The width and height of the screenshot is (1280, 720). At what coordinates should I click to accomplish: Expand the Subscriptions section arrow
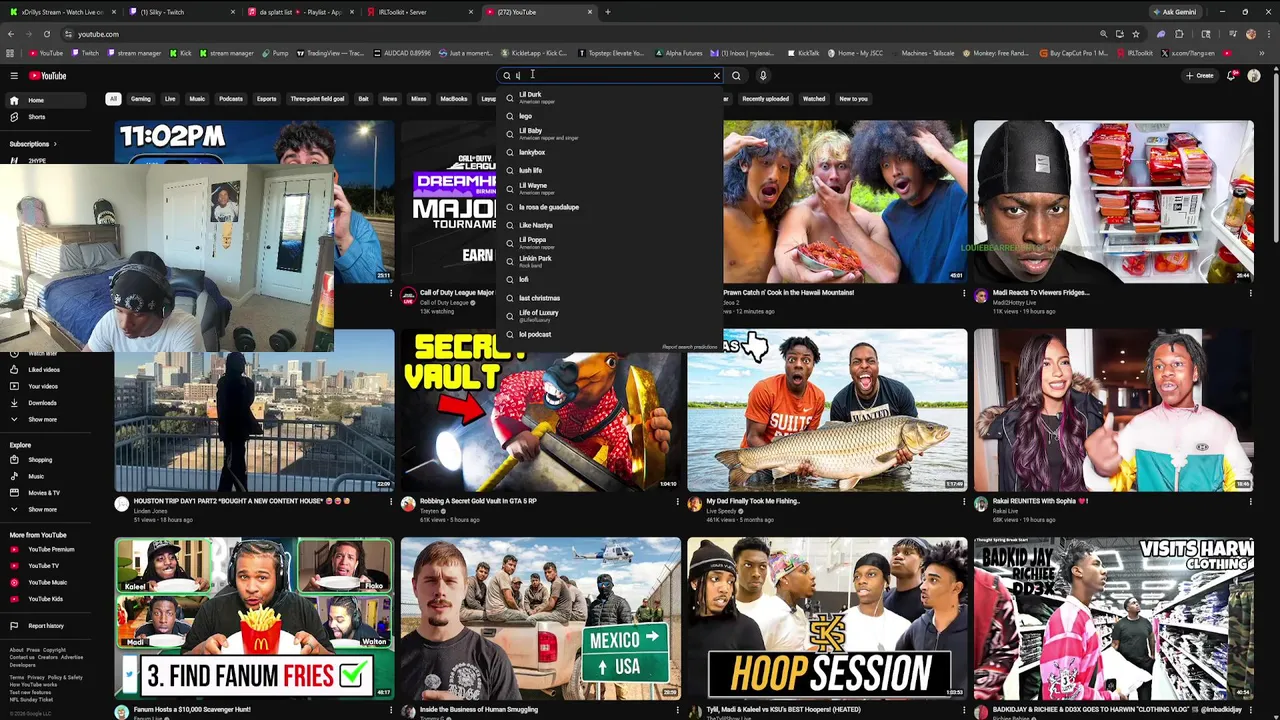tap(54, 144)
